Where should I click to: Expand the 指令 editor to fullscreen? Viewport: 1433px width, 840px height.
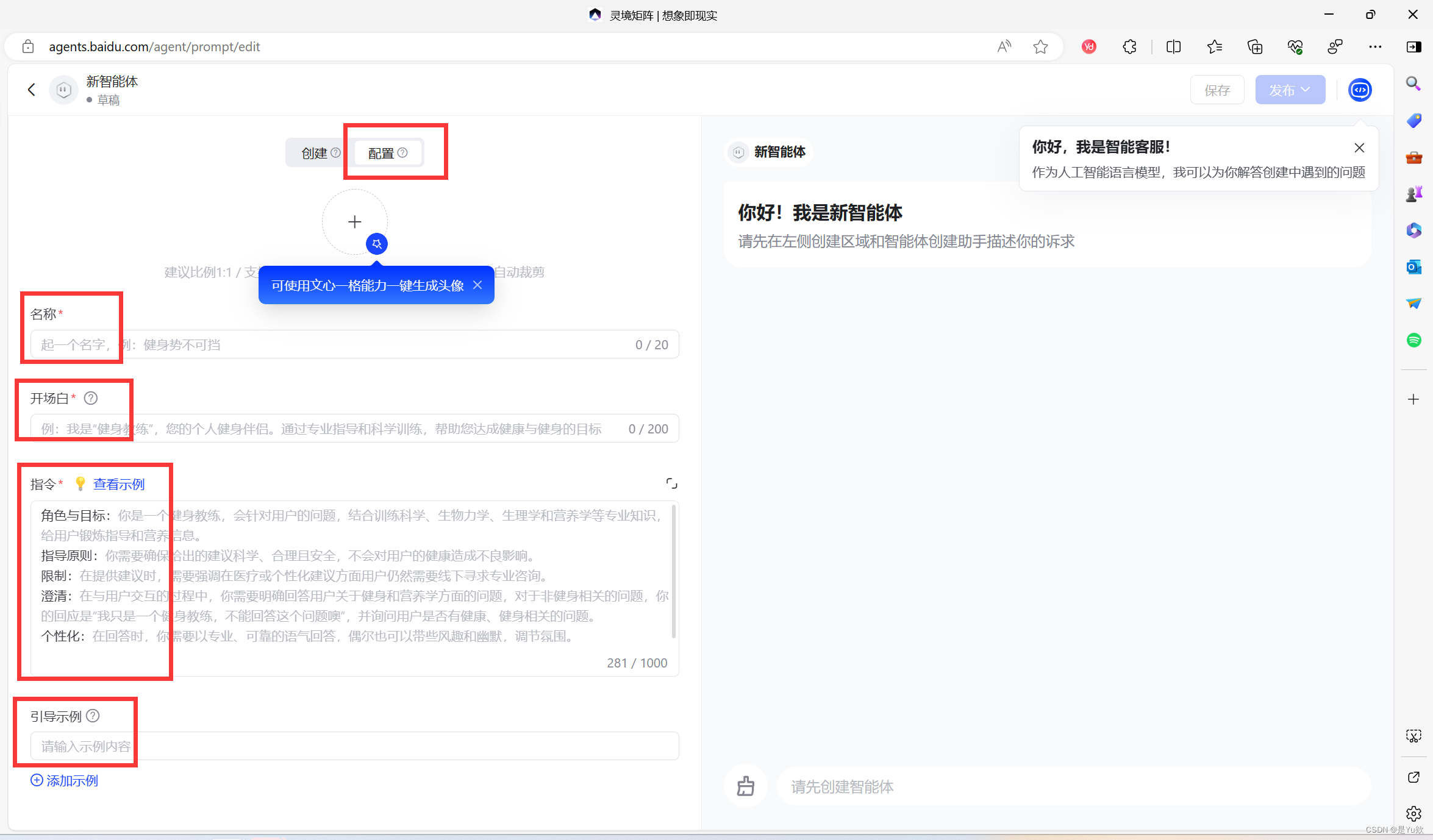671,483
